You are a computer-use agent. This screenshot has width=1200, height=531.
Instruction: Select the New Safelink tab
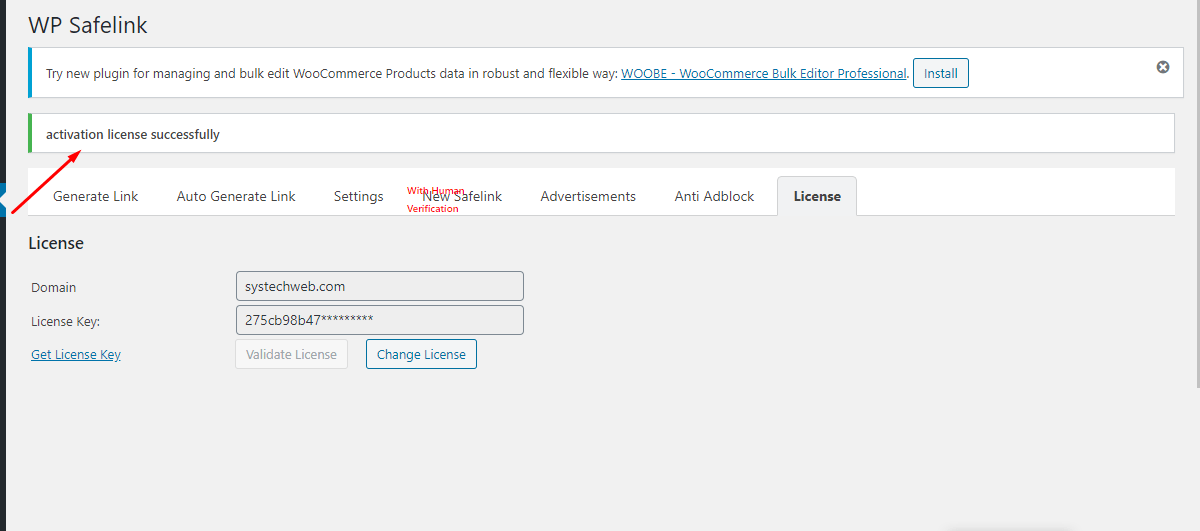click(462, 196)
